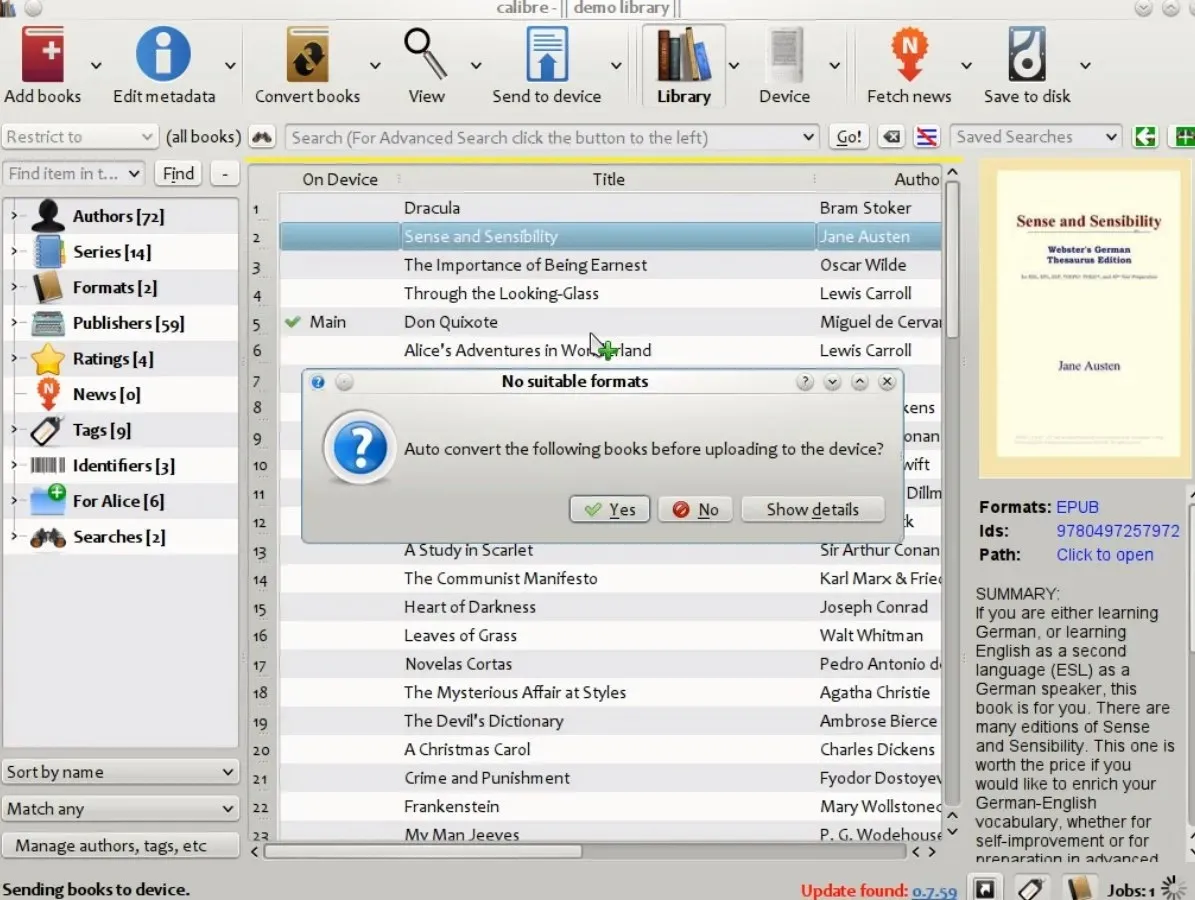
Task: Click Show details in the dialog
Action: [x=813, y=509]
